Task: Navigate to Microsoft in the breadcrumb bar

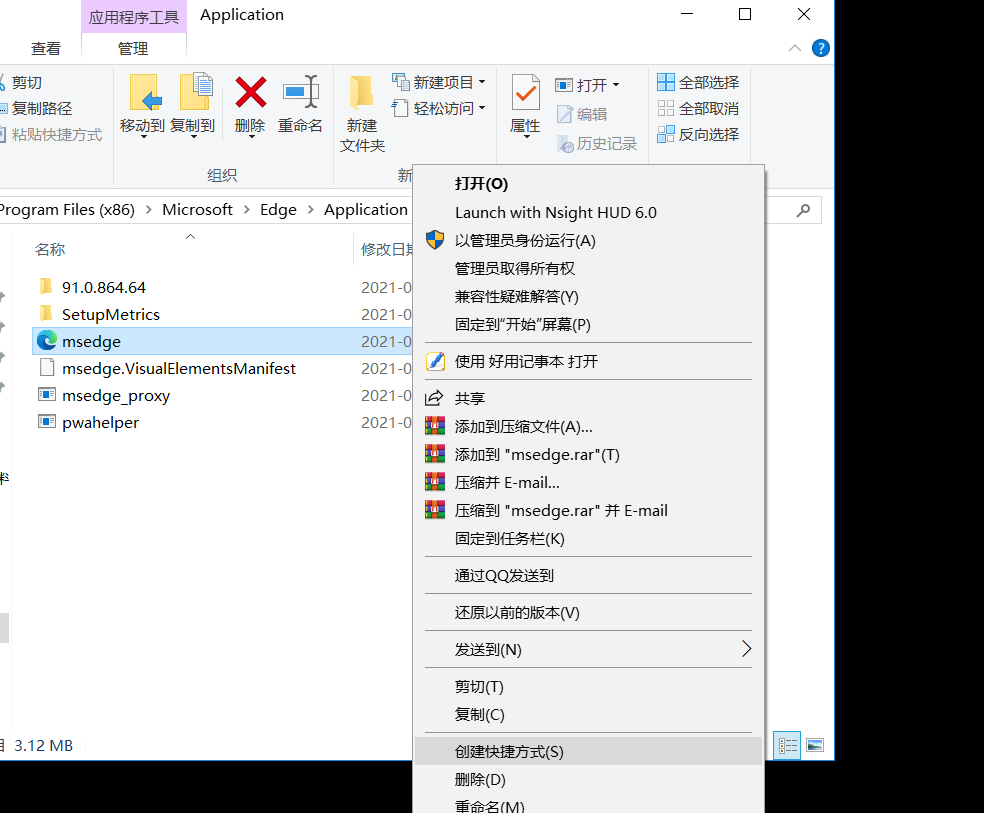Action: [197, 209]
